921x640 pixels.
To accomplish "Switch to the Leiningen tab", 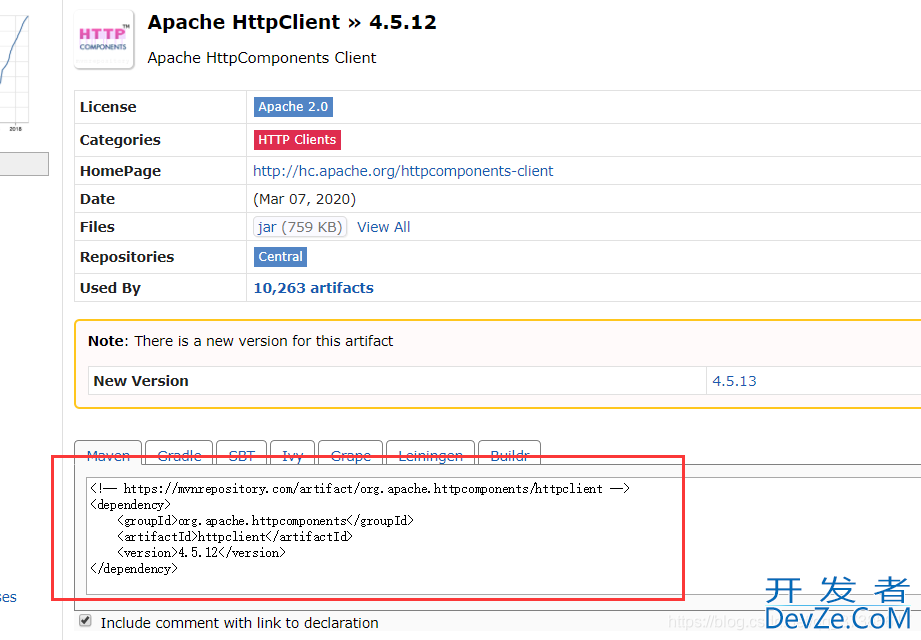I will tap(431, 453).
